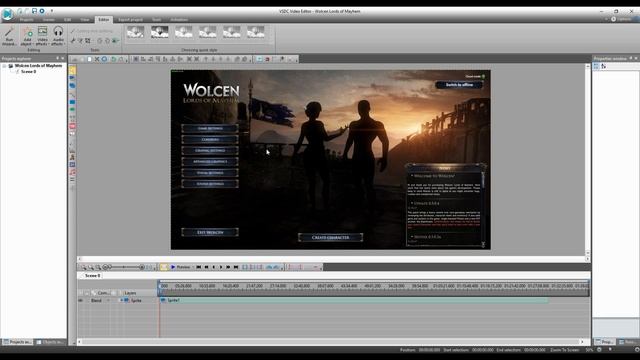Switch to Projects explorer bottom tab

click(x=17, y=342)
